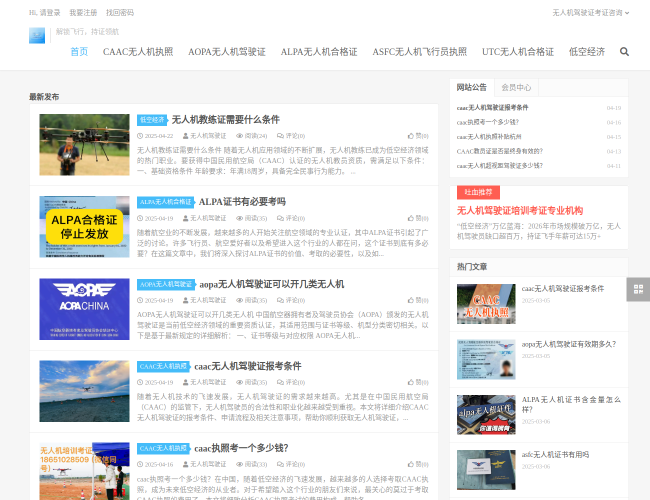Like the aopa无人机驾驶证可以开几类无人机 post
This screenshot has width=650, height=500.
(x=418, y=300)
